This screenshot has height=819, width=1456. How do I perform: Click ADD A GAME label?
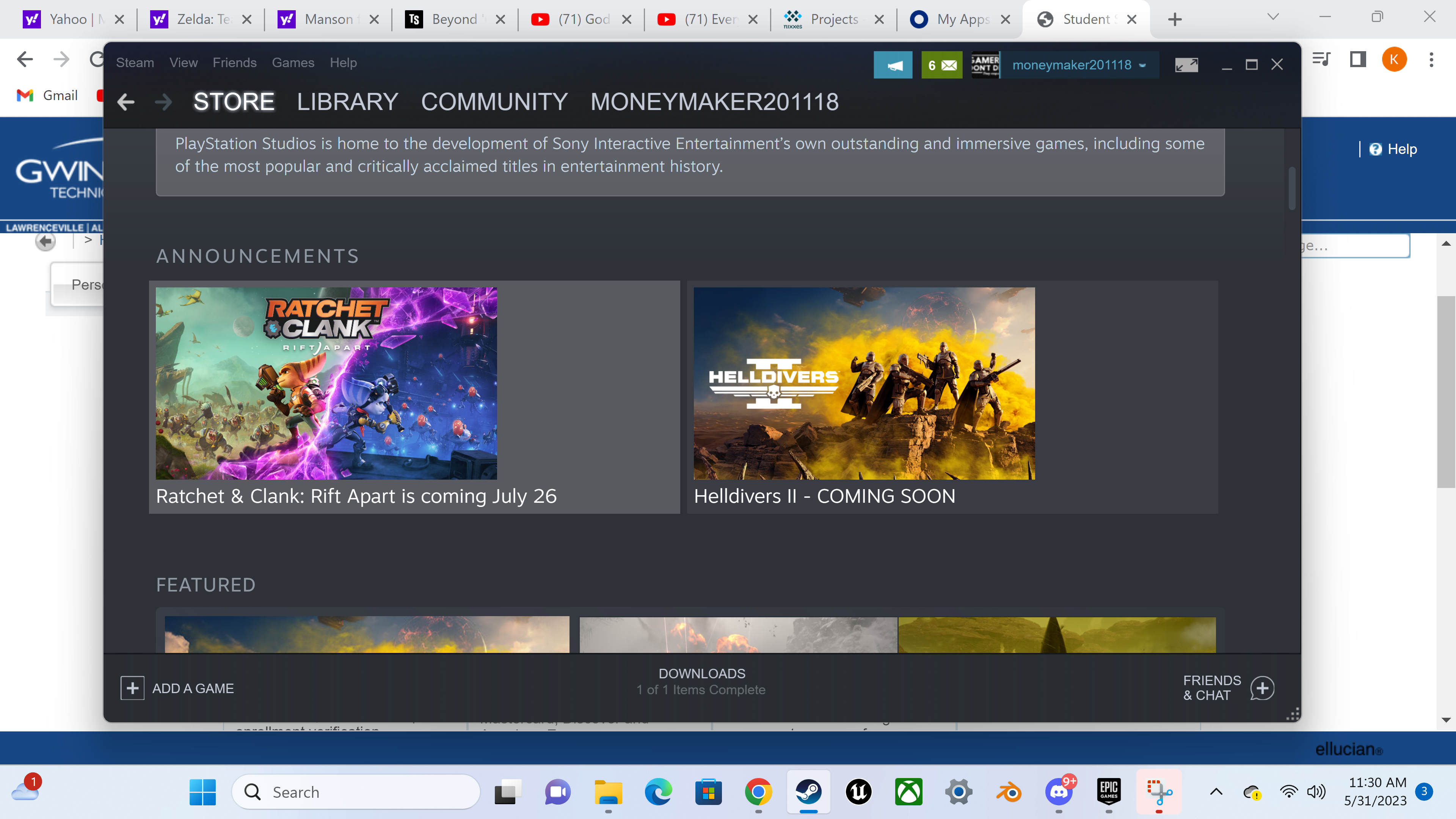pos(193,689)
